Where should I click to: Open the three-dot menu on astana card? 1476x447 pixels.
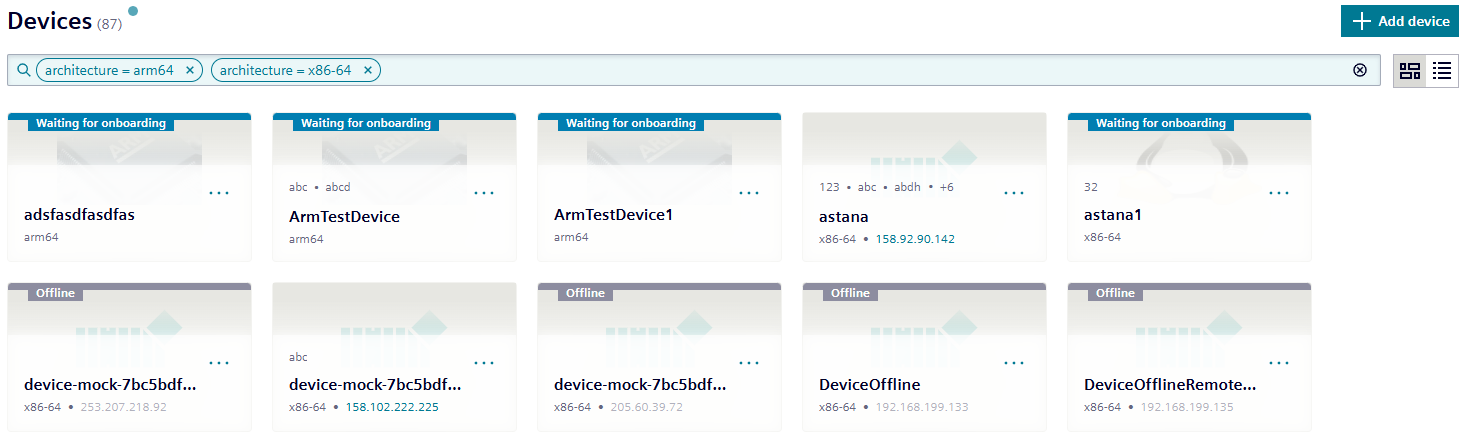click(x=1014, y=193)
